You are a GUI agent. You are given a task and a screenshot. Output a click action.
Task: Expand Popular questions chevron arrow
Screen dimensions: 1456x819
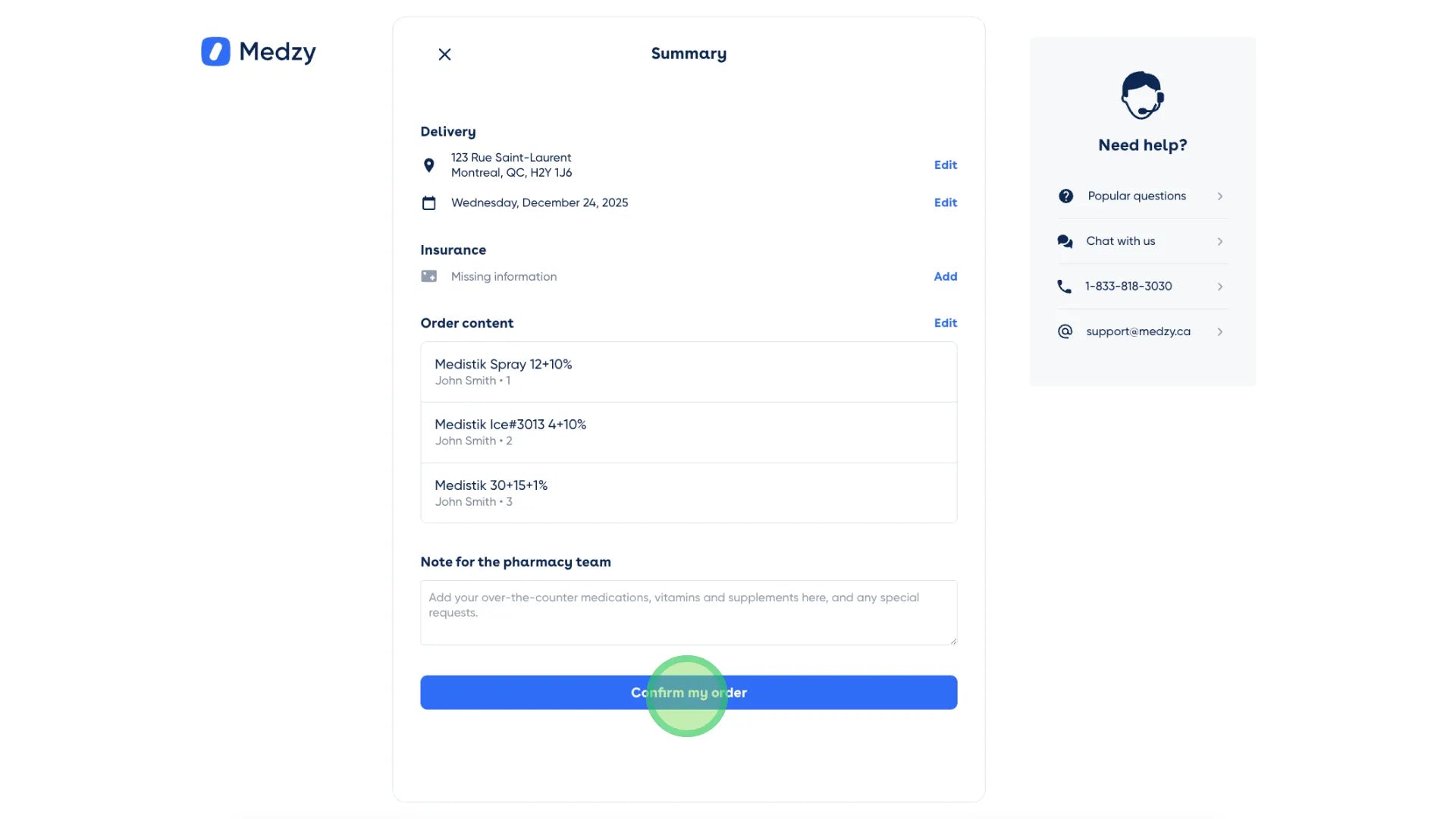pyautogui.click(x=1219, y=196)
